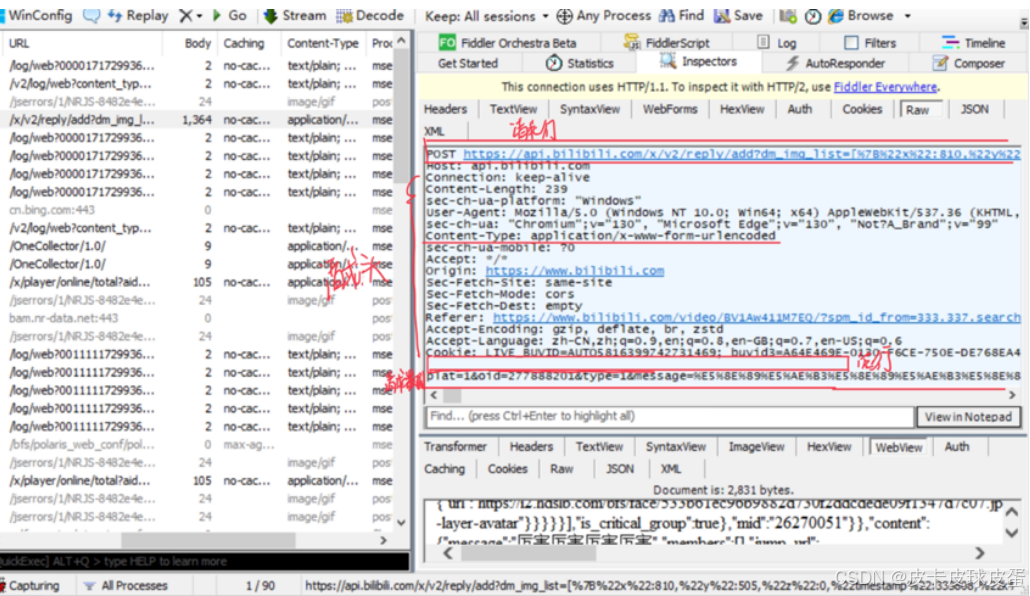Viewport: 1030px width, 596px height.
Task: Open the Filters tab
Action: [870, 43]
